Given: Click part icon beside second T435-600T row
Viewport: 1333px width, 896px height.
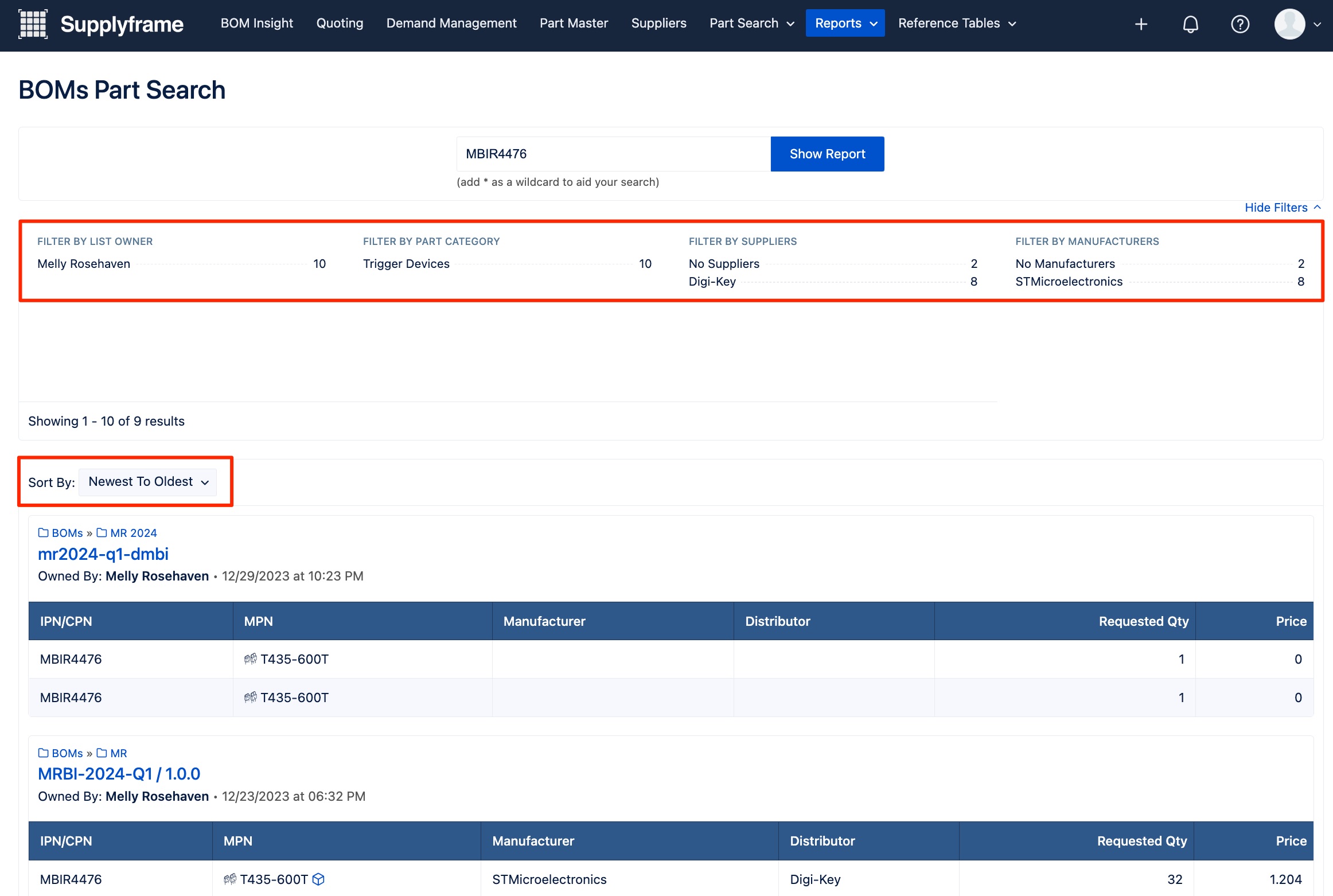Looking at the screenshot, I should (250, 697).
